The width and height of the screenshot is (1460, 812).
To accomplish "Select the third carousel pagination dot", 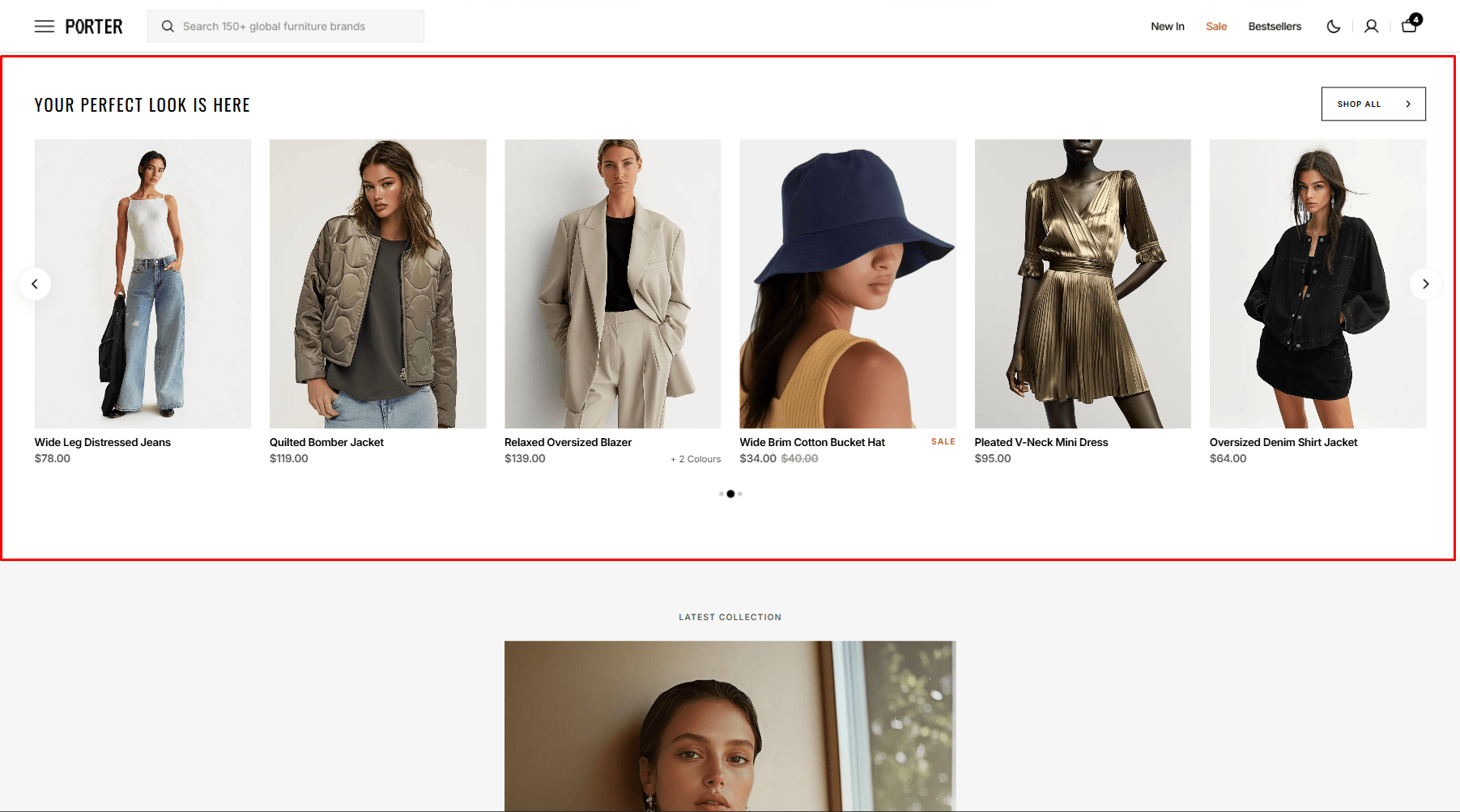I will point(740,494).
